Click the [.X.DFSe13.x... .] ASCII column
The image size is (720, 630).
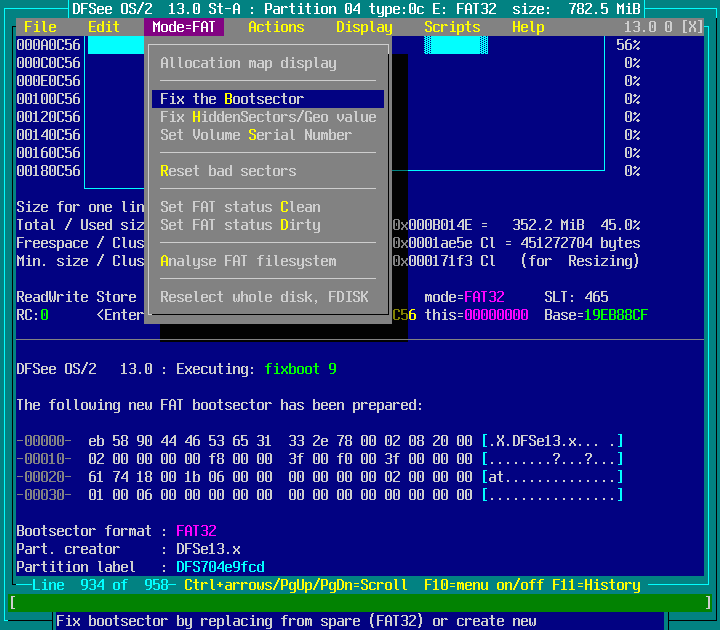552,441
